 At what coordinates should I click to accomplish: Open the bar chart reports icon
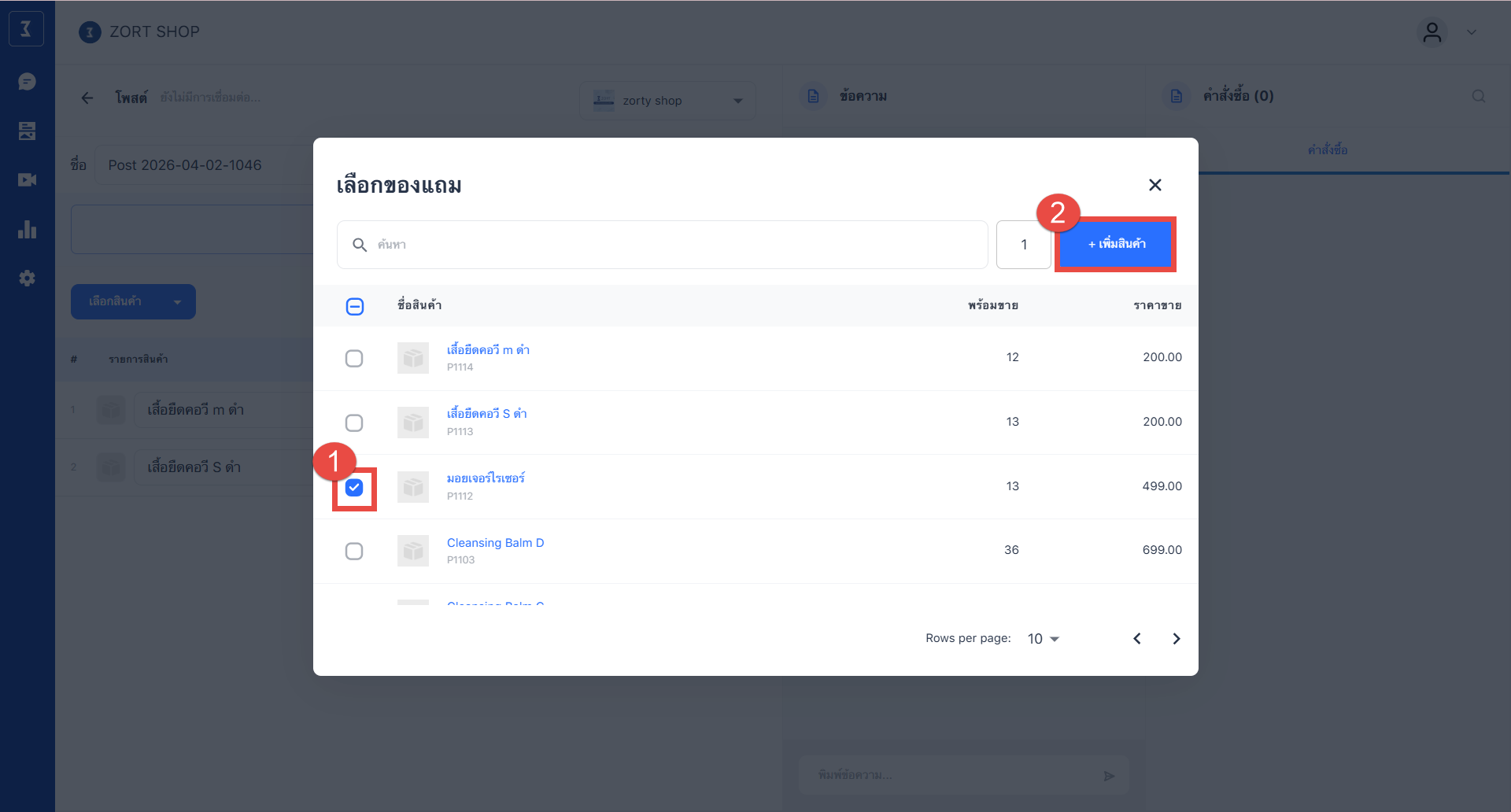(x=27, y=230)
